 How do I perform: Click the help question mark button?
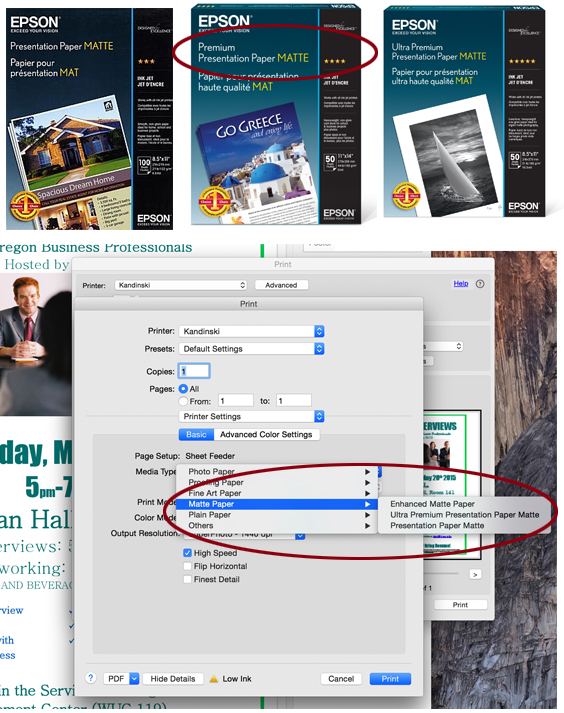tap(91, 678)
